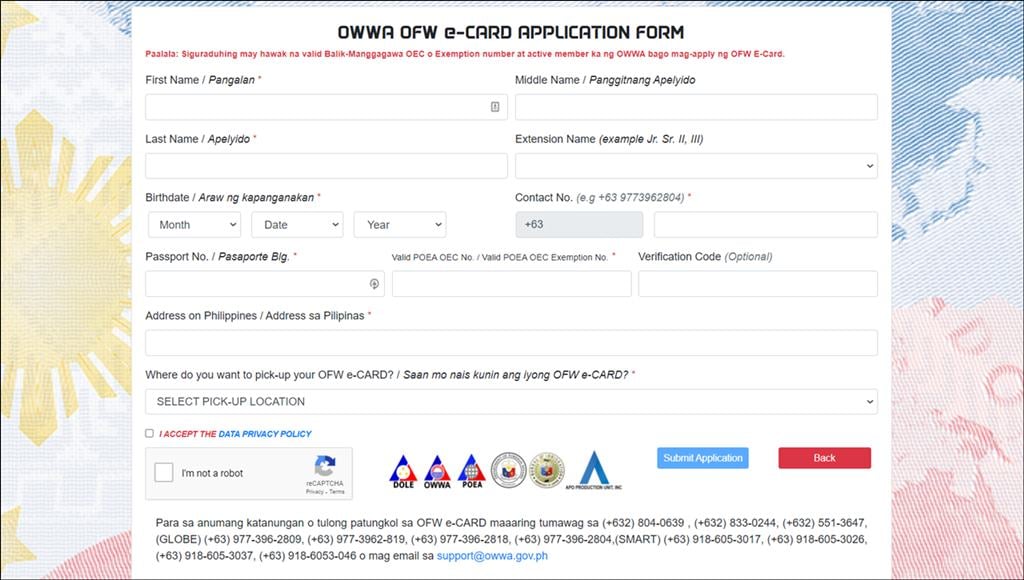
Task: Click the first round government seal
Action: tap(508, 470)
